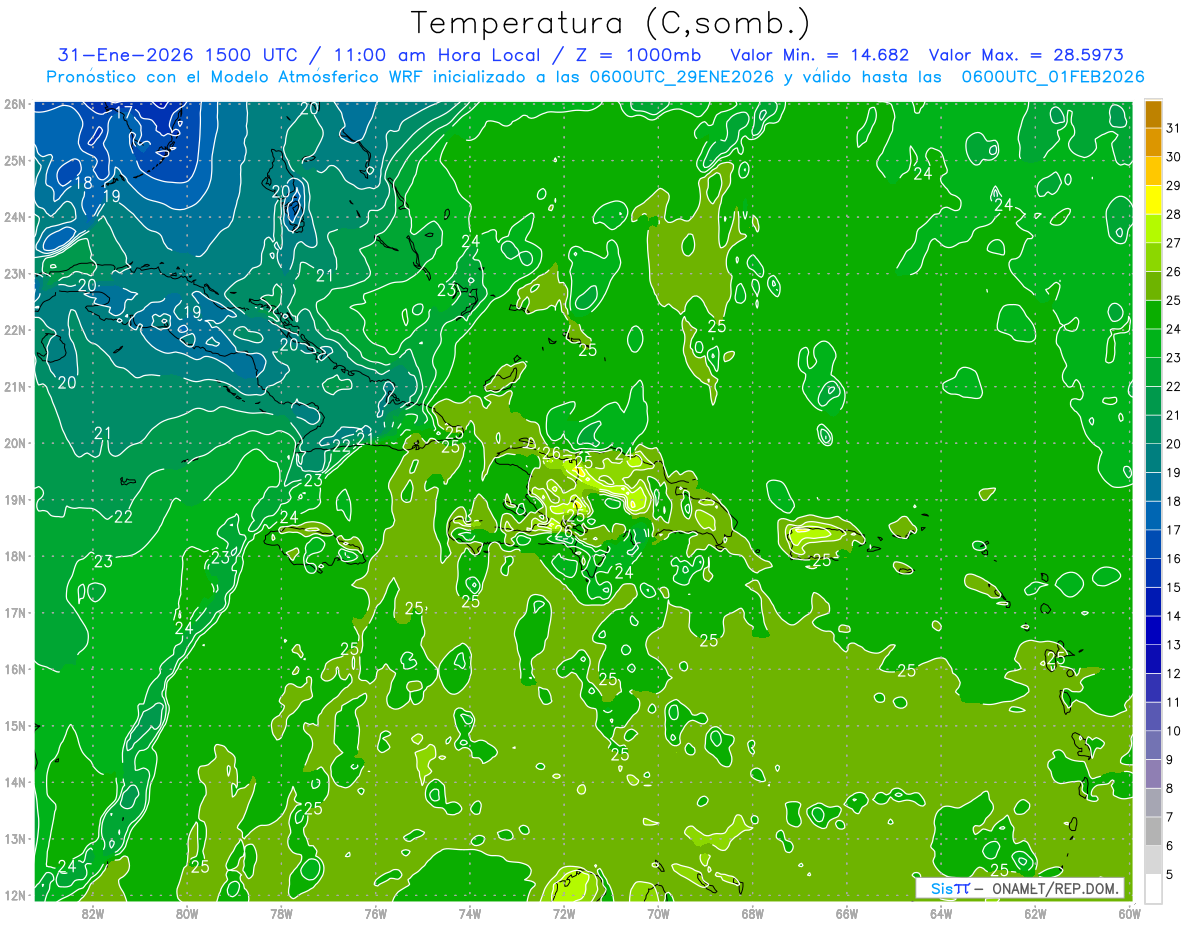Click the colorbar legend value "28"
1200x927 pixels.
click(x=1174, y=214)
